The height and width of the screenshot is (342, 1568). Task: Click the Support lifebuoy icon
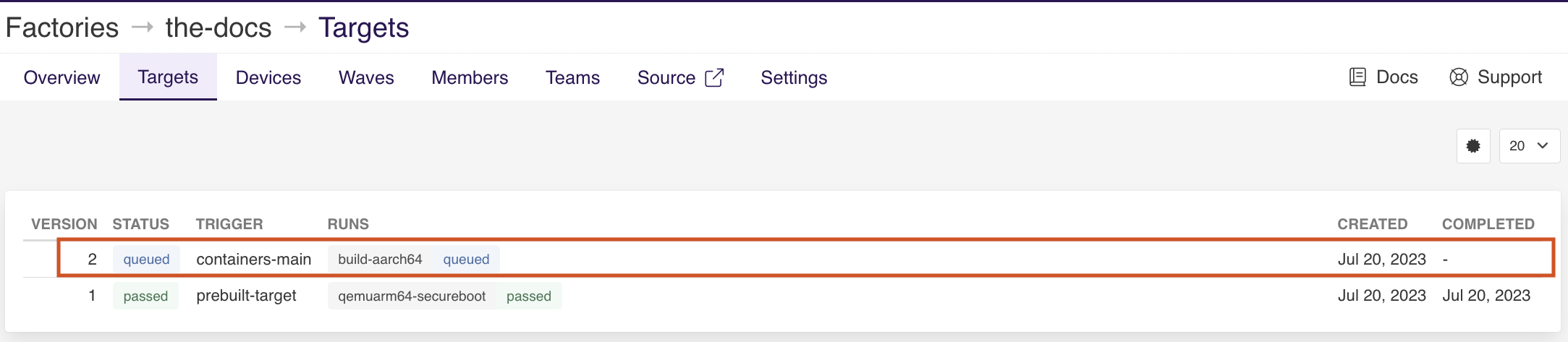point(1459,77)
